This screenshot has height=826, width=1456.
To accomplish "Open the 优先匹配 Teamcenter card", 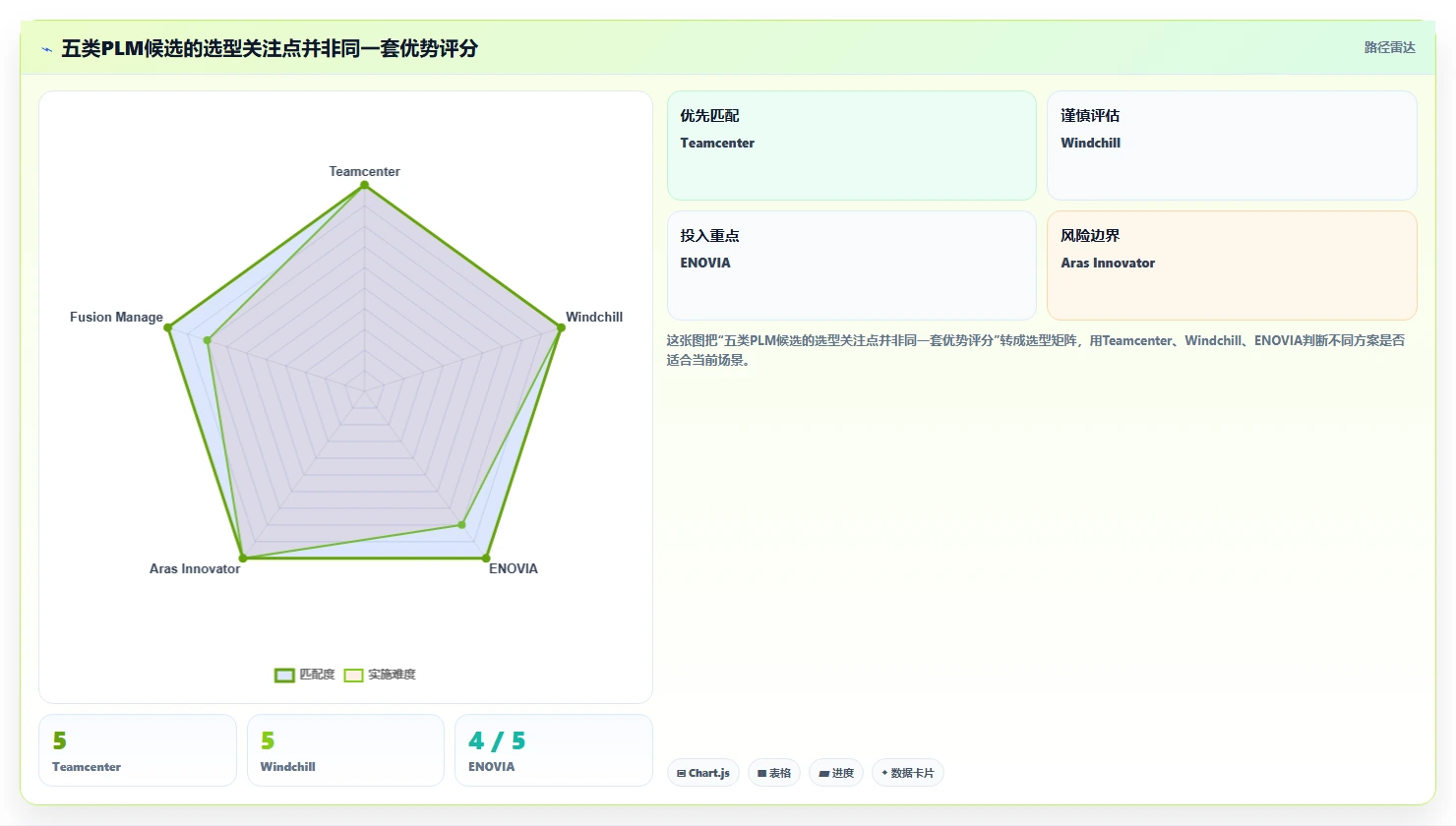I will pos(852,146).
